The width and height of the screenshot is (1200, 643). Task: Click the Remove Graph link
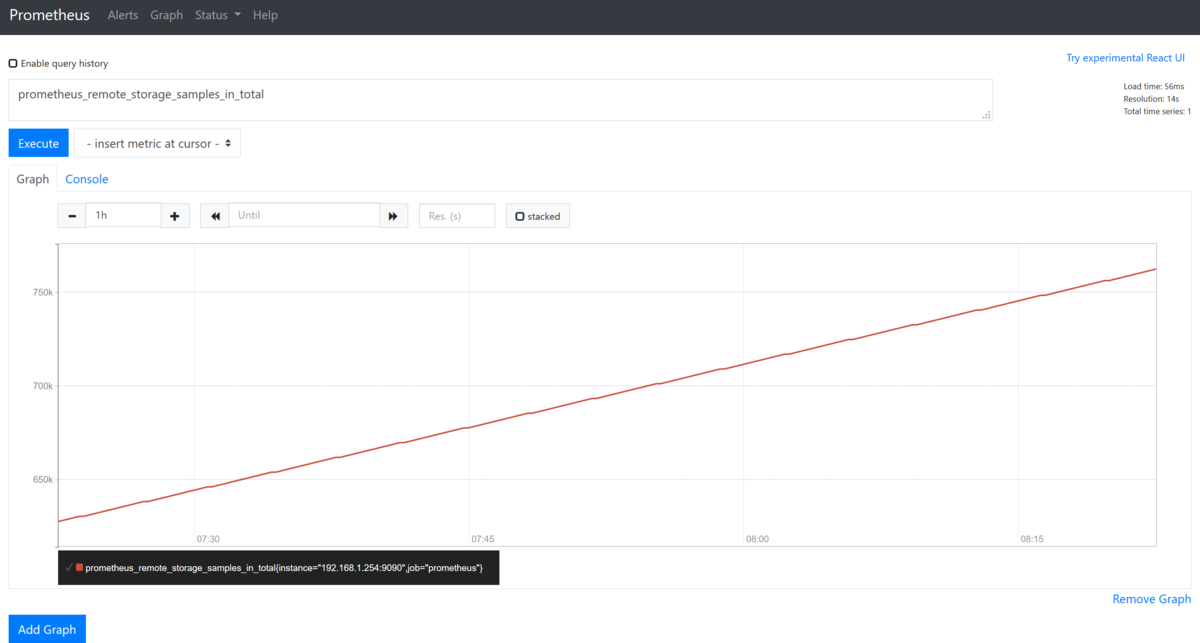[1152, 599]
